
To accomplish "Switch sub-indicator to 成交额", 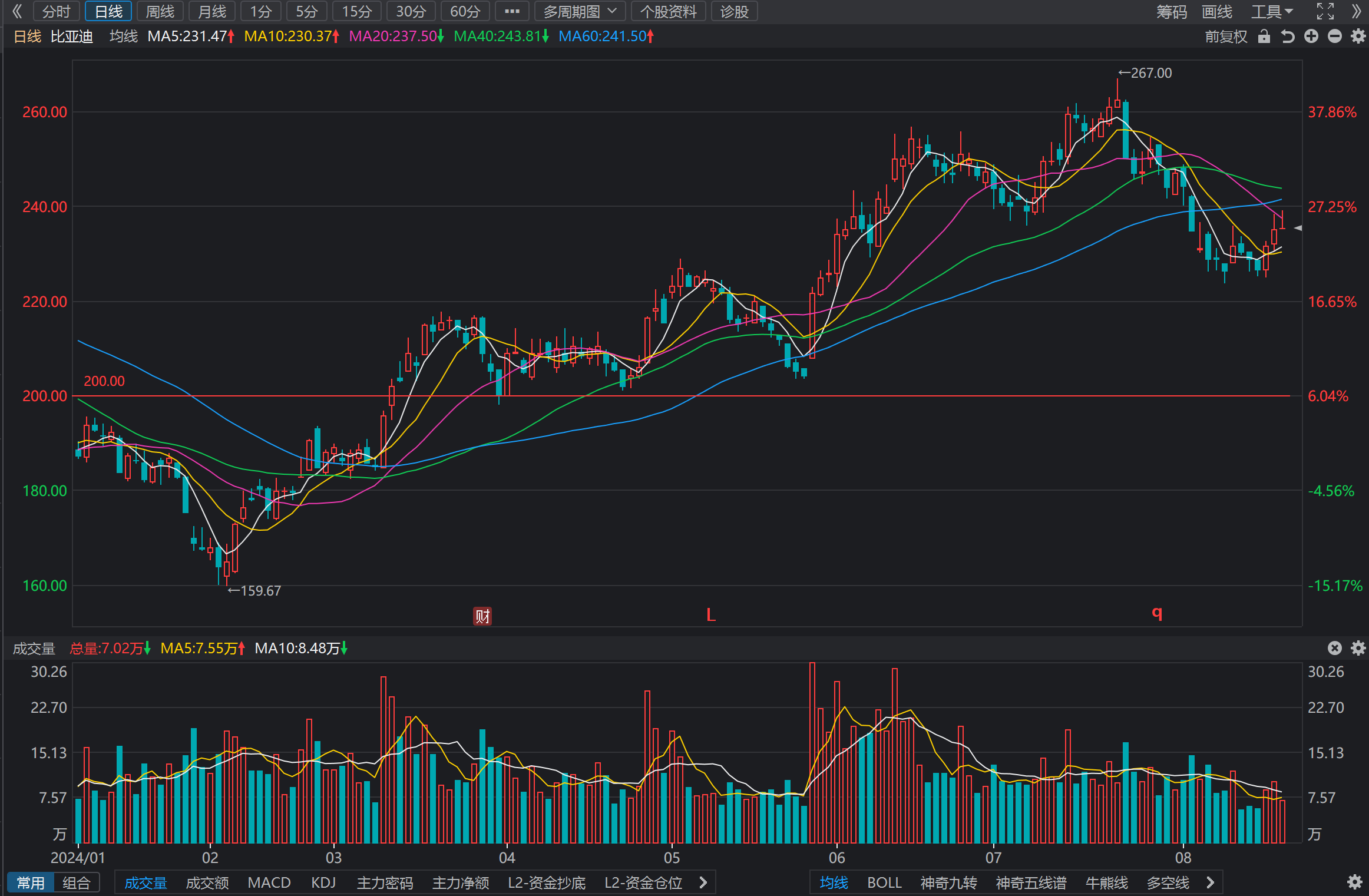I will [207, 882].
